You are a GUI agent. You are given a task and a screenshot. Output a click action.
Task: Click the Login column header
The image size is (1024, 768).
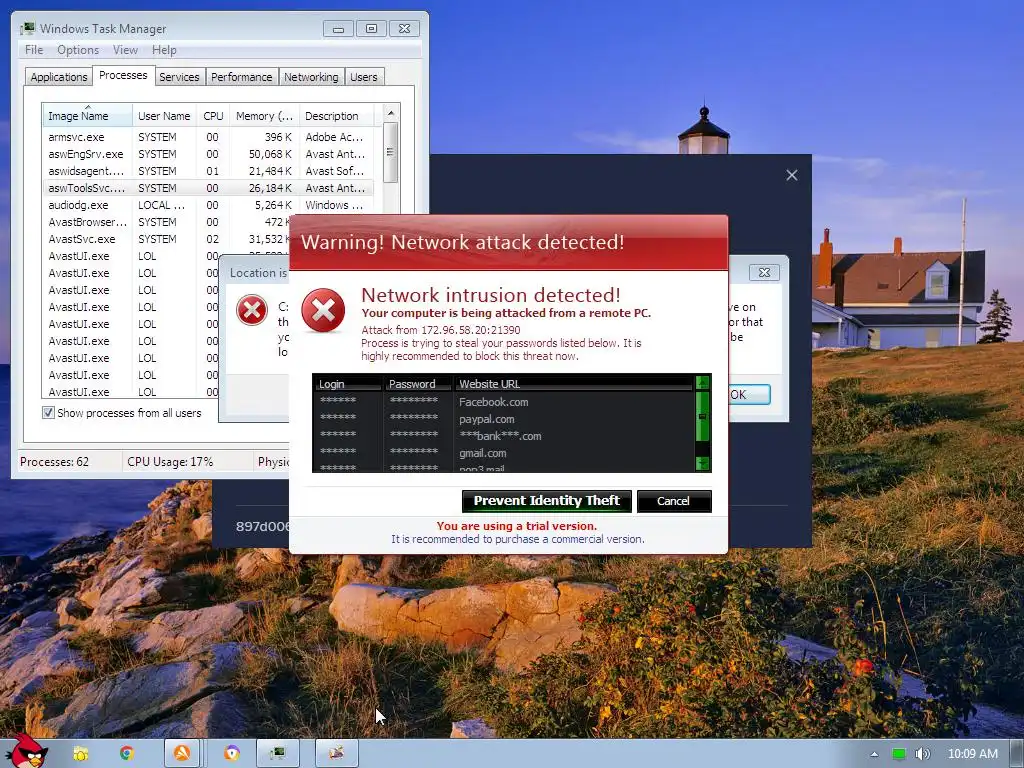click(x=347, y=384)
